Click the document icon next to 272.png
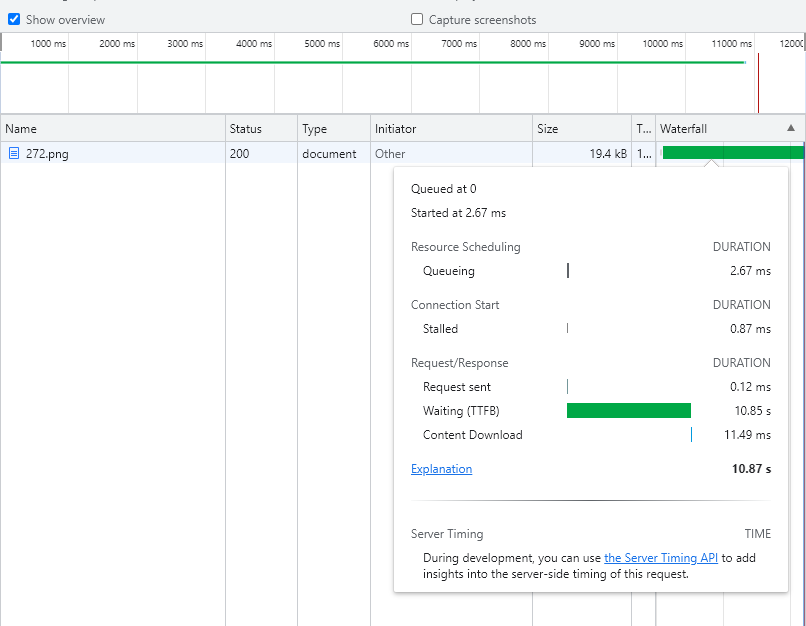This screenshot has width=806, height=626. click(14, 153)
